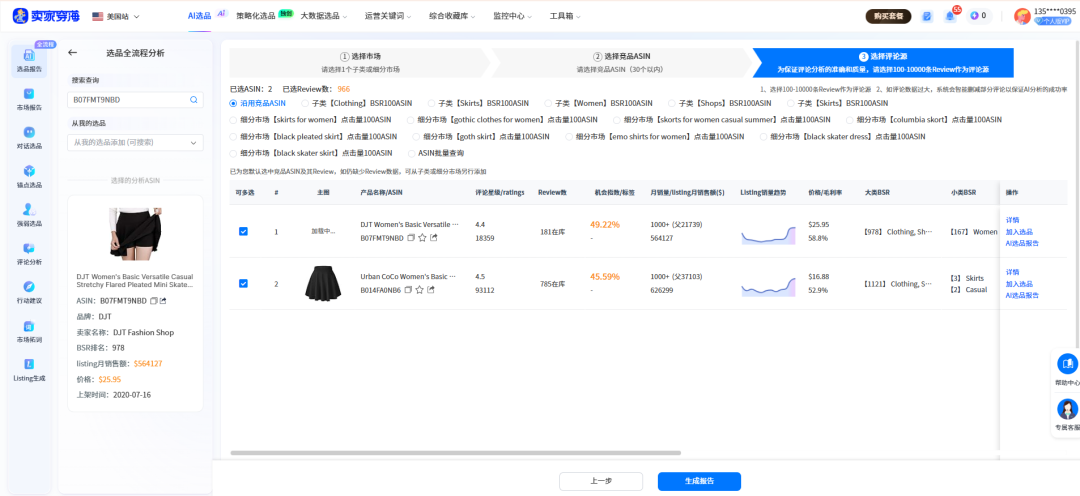The width and height of the screenshot is (1080, 496).
Task: Open 评论分析 sidebar icon
Action: tap(29, 253)
